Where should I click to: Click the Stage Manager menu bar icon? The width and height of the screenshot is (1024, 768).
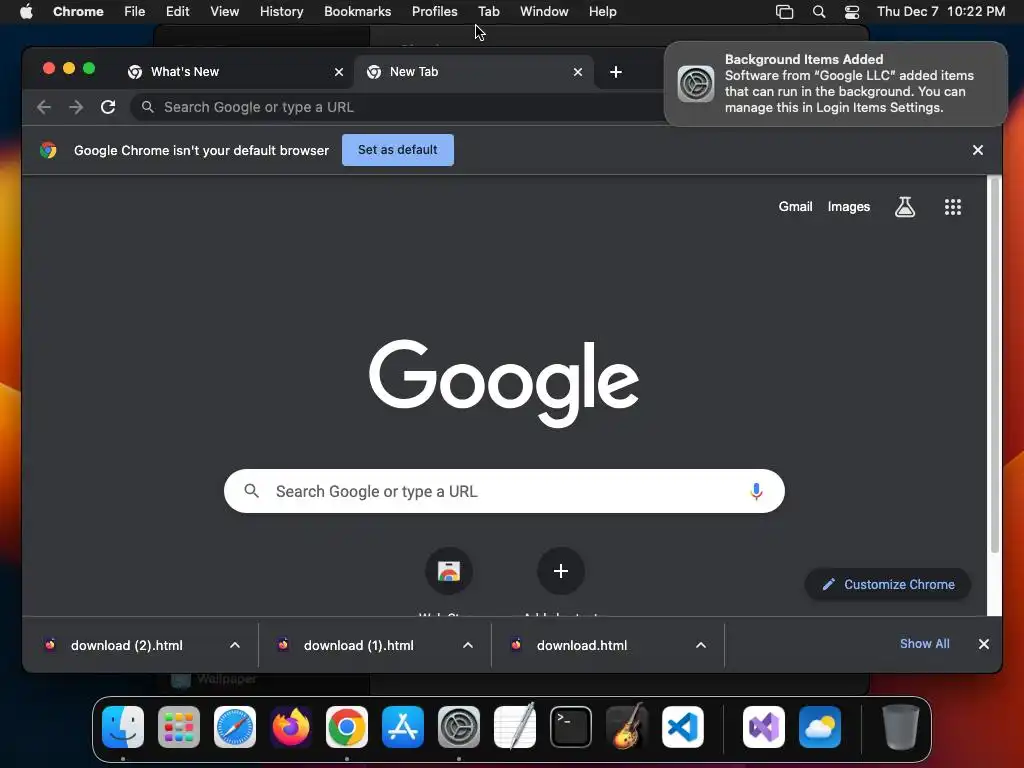[784, 12]
